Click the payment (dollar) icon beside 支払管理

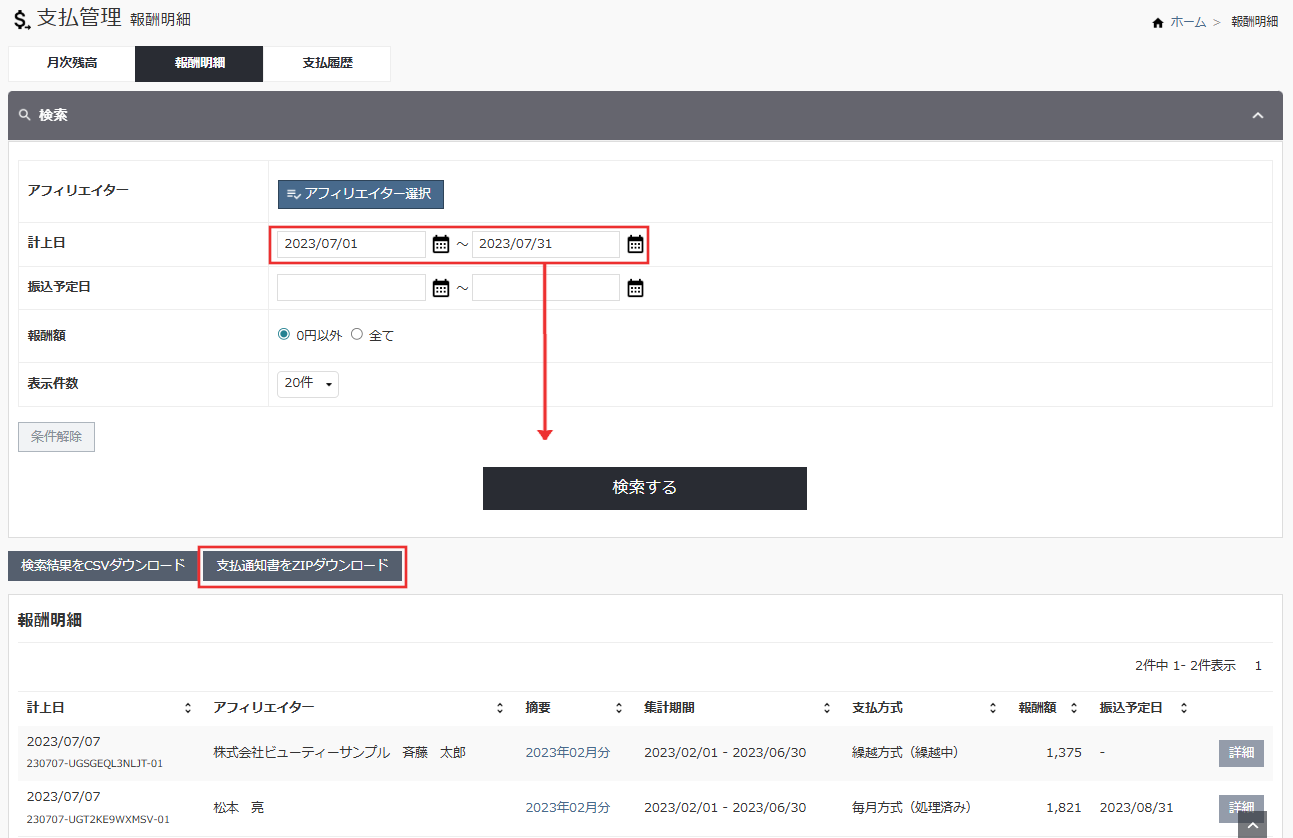pyautogui.click(x=19, y=18)
